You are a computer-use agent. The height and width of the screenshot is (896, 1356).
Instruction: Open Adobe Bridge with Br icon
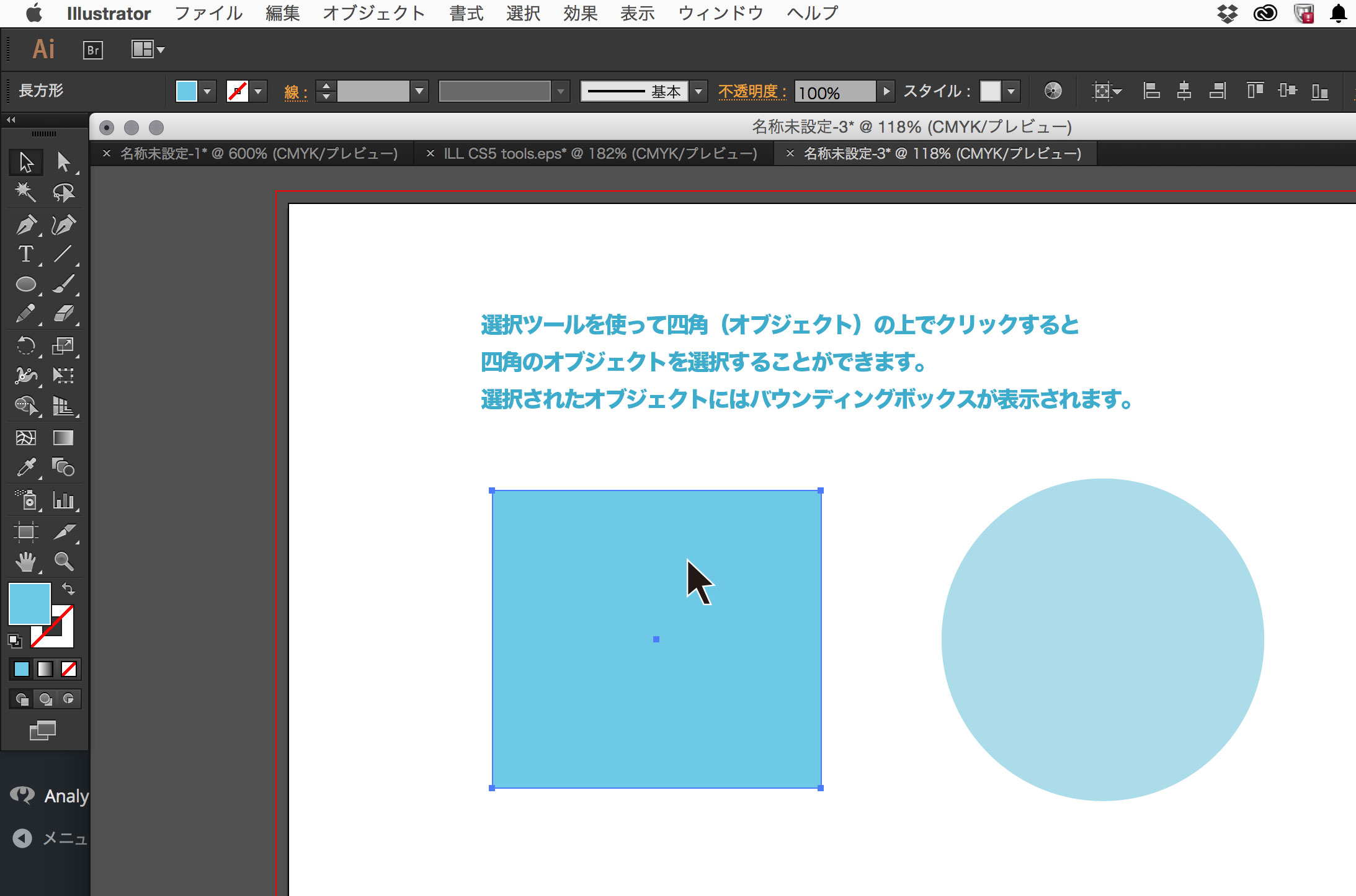click(92, 50)
